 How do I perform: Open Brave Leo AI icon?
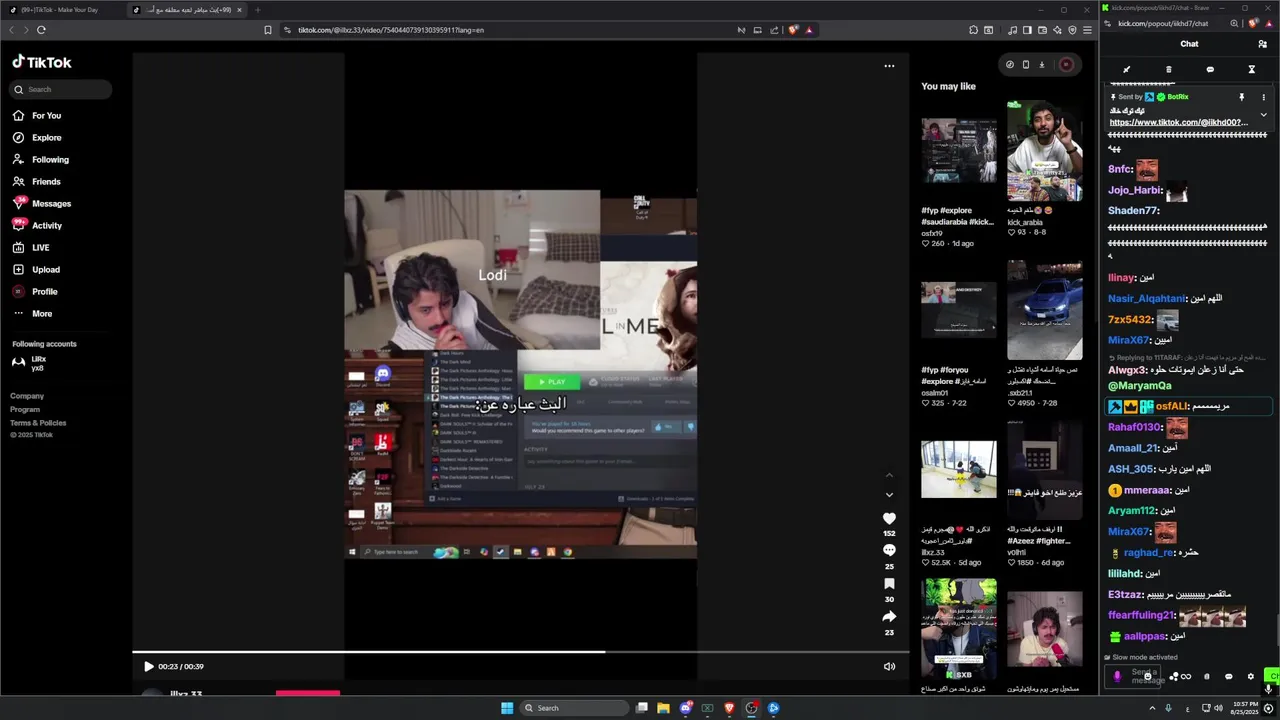point(1057,30)
